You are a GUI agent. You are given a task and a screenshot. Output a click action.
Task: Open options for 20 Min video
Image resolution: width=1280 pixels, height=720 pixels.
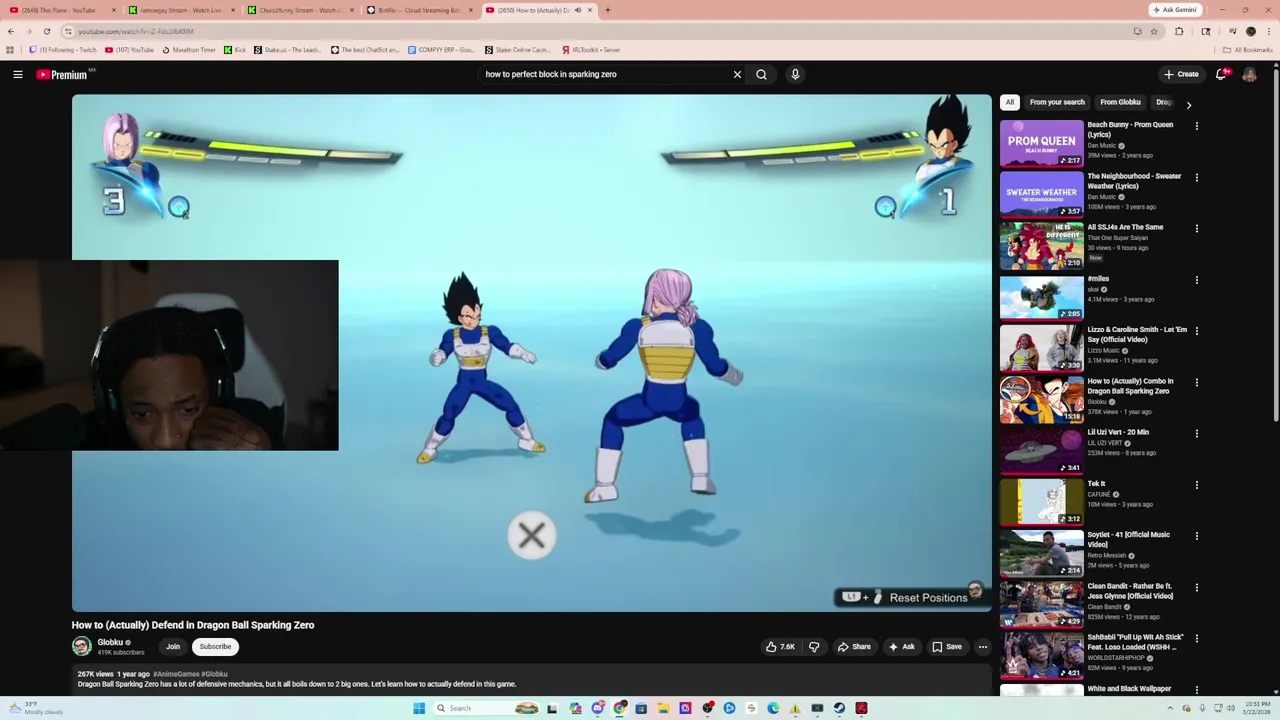point(1196,434)
